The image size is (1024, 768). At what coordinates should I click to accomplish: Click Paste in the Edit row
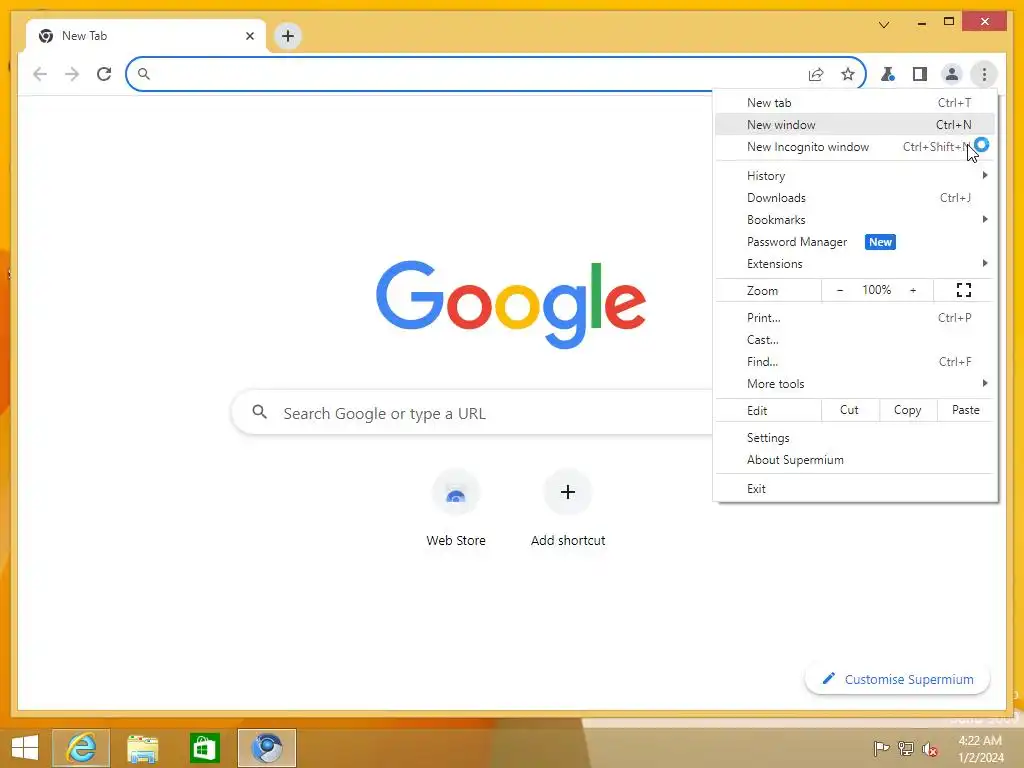pos(965,410)
